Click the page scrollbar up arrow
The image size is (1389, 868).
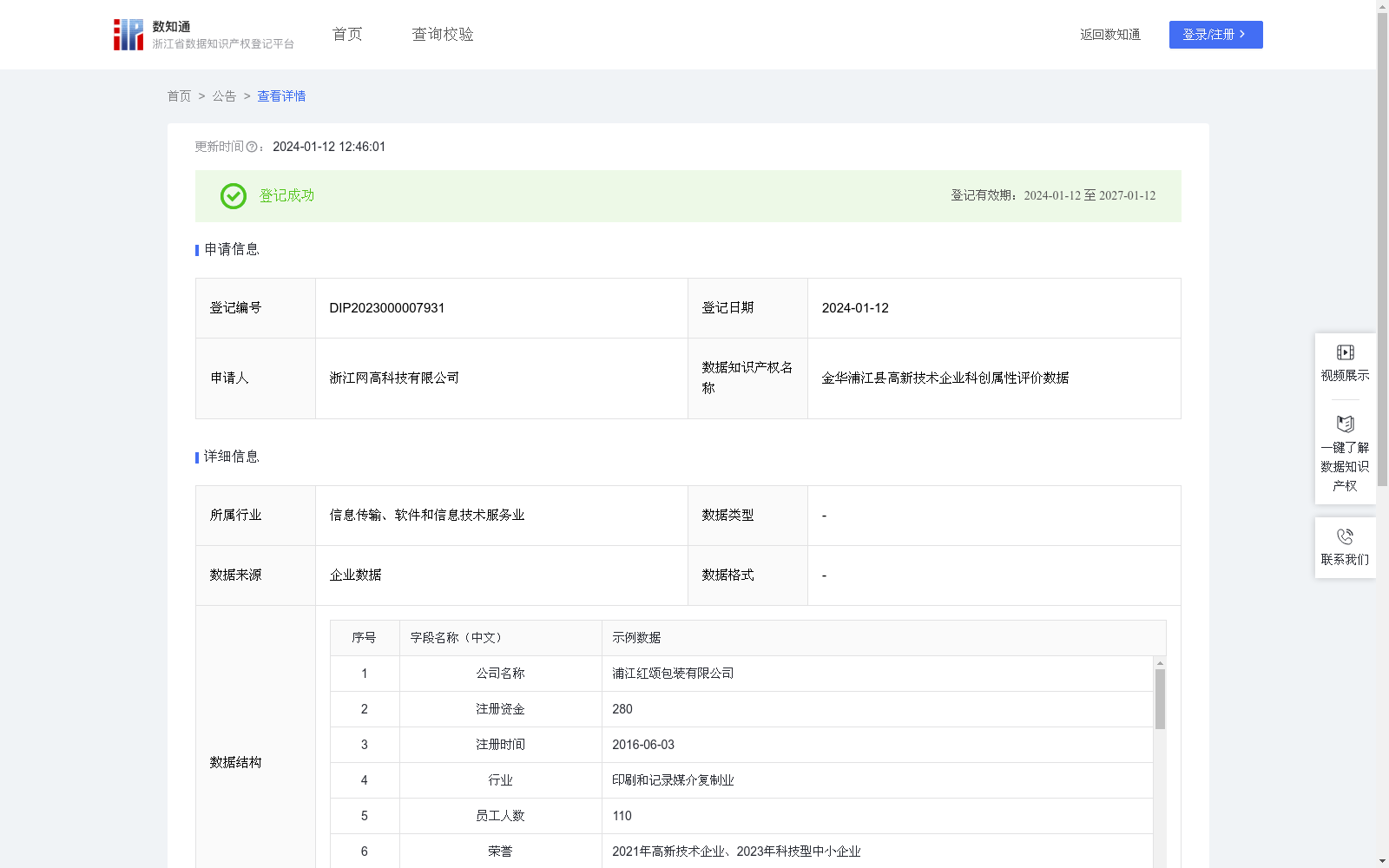coord(1382,6)
